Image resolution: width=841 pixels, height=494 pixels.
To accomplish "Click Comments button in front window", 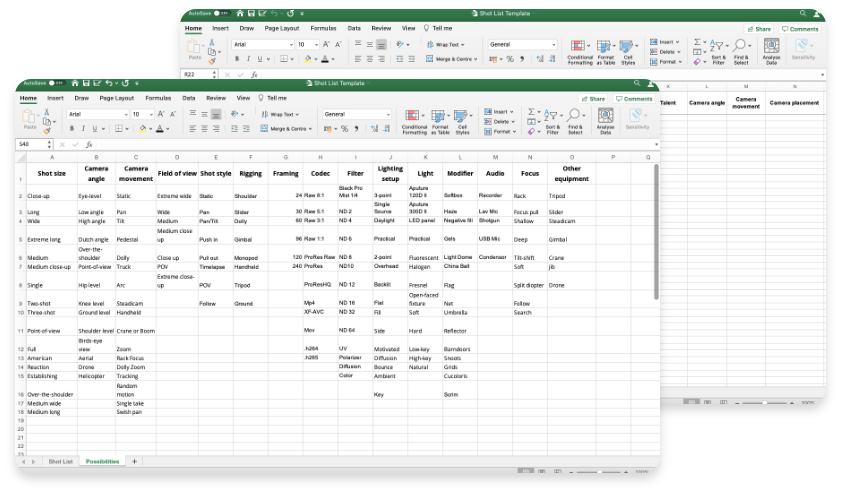I will [634, 99].
